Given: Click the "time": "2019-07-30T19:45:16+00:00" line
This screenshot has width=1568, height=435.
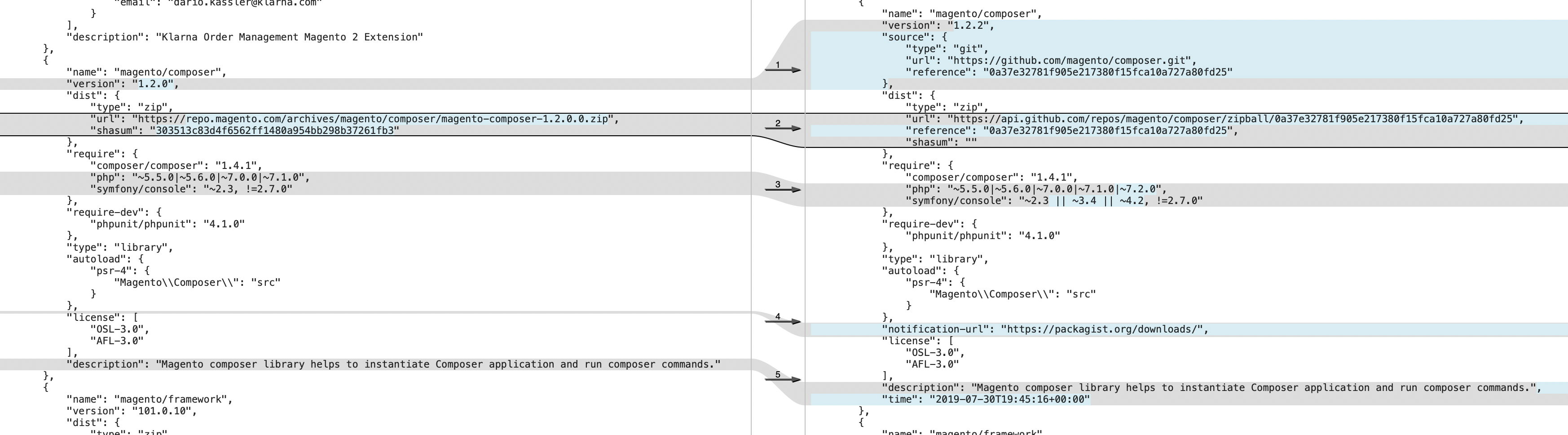Looking at the screenshot, I should pos(986,399).
